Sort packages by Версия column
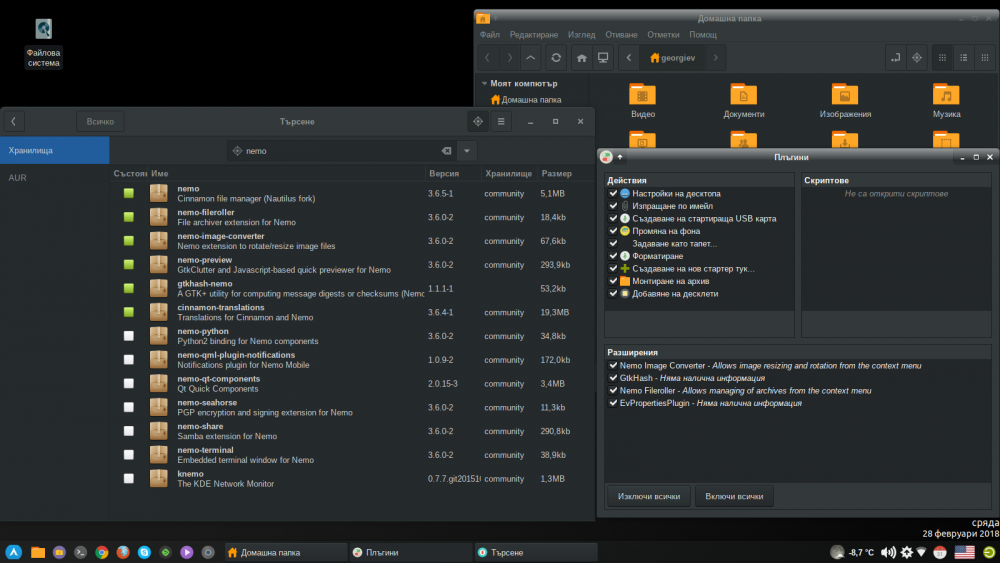The image size is (1000, 563). [x=453, y=173]
